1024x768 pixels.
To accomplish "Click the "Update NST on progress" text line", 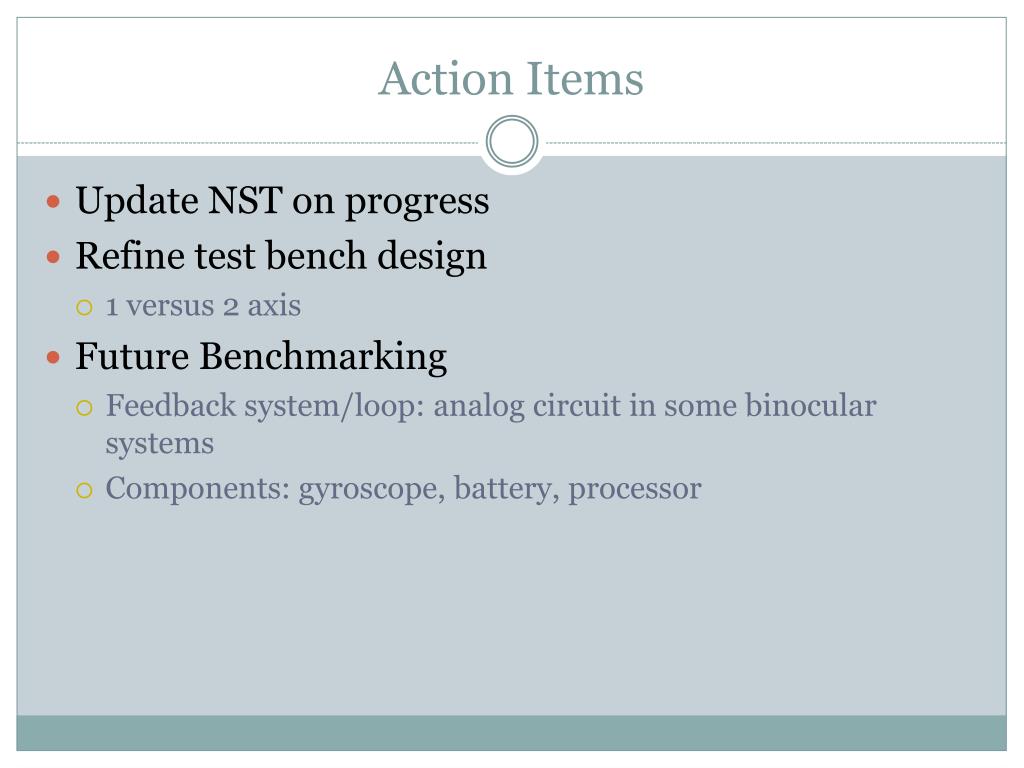I will 282,201.
